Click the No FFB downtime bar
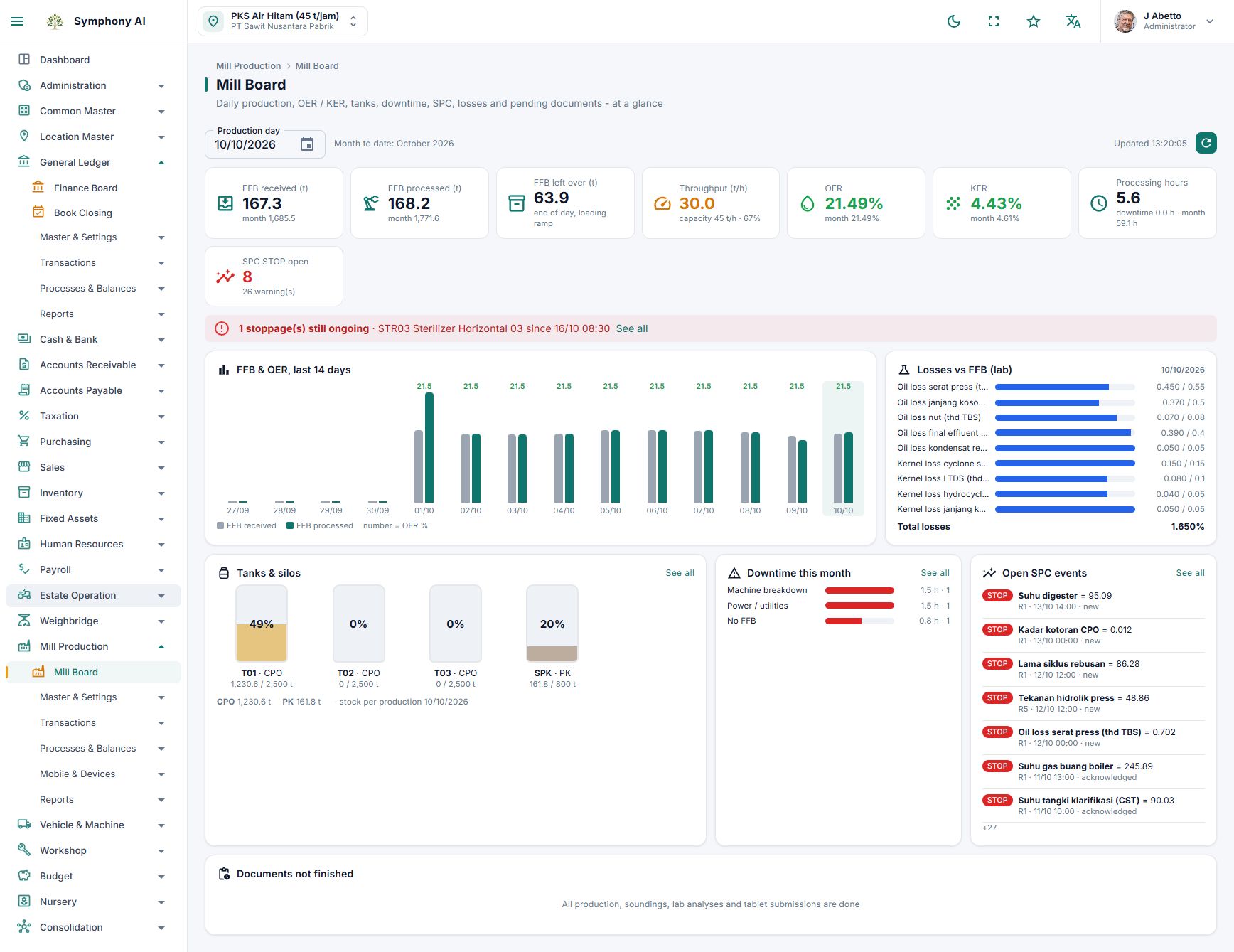 point(859,621)
